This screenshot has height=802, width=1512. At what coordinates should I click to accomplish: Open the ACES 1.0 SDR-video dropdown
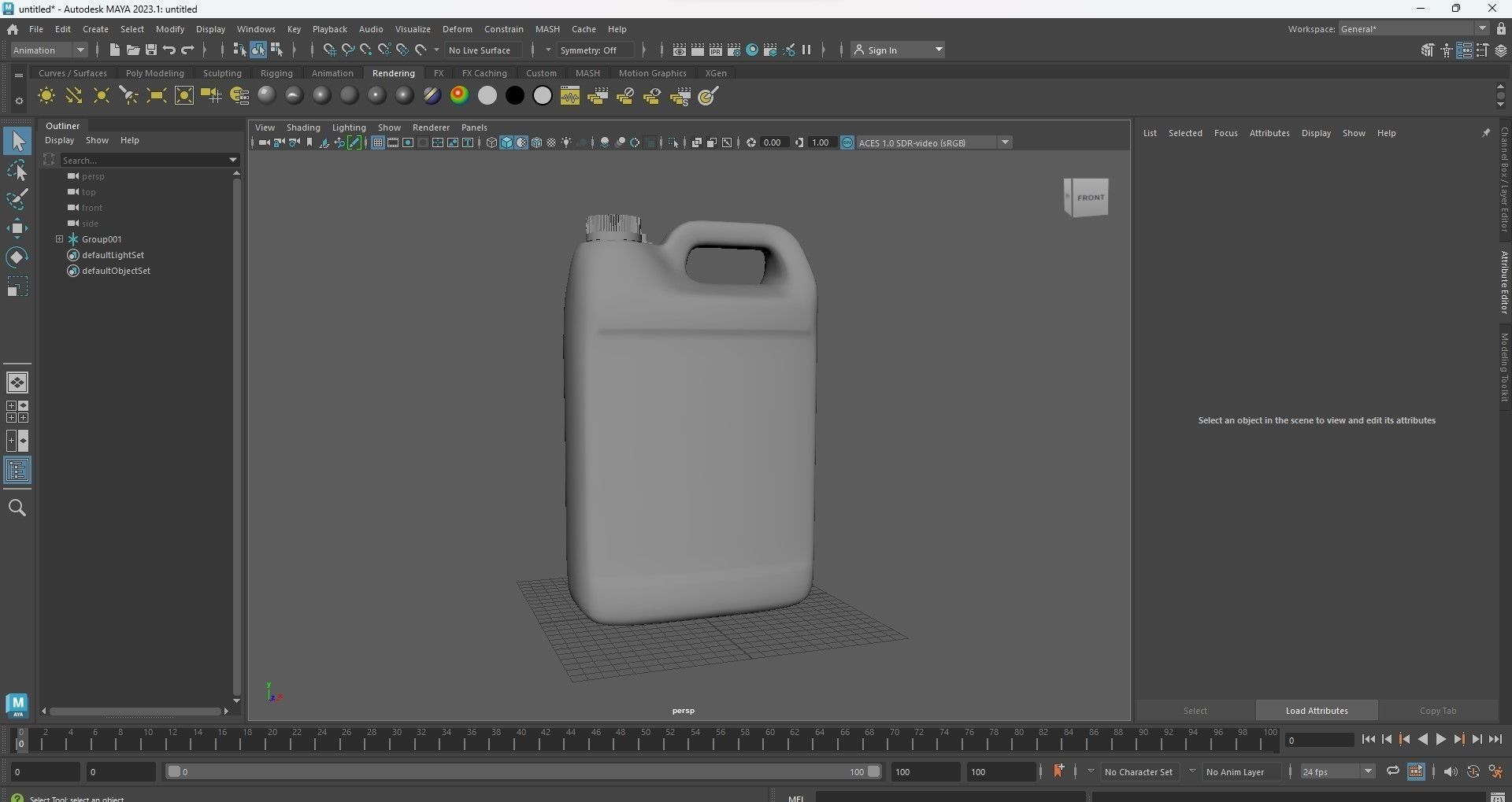[x=934, y=142]
